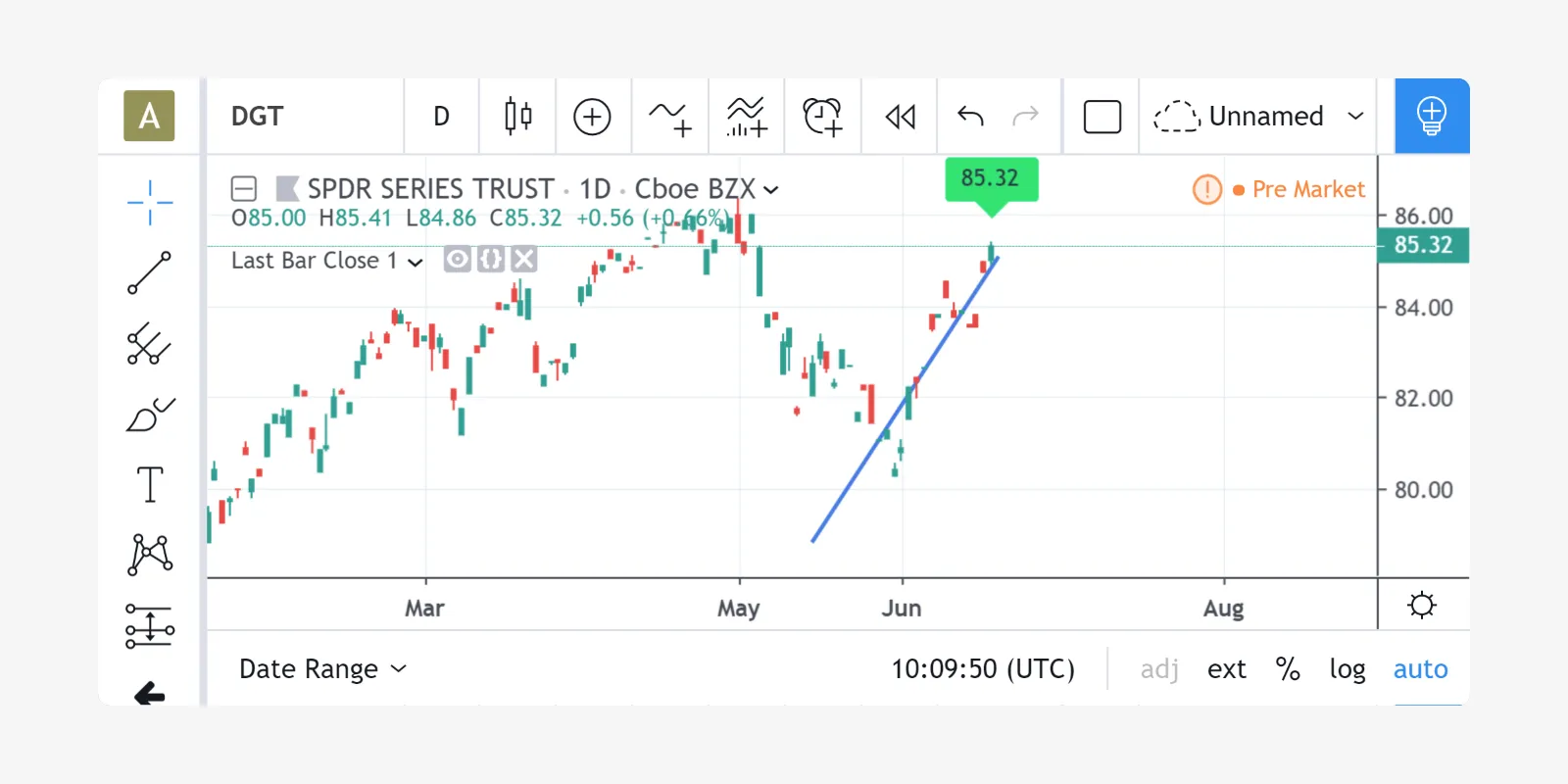The height and width of the screenshot is (784, 1568).
Task: Start bar replay with rewind icon
Action: point(900,117)
